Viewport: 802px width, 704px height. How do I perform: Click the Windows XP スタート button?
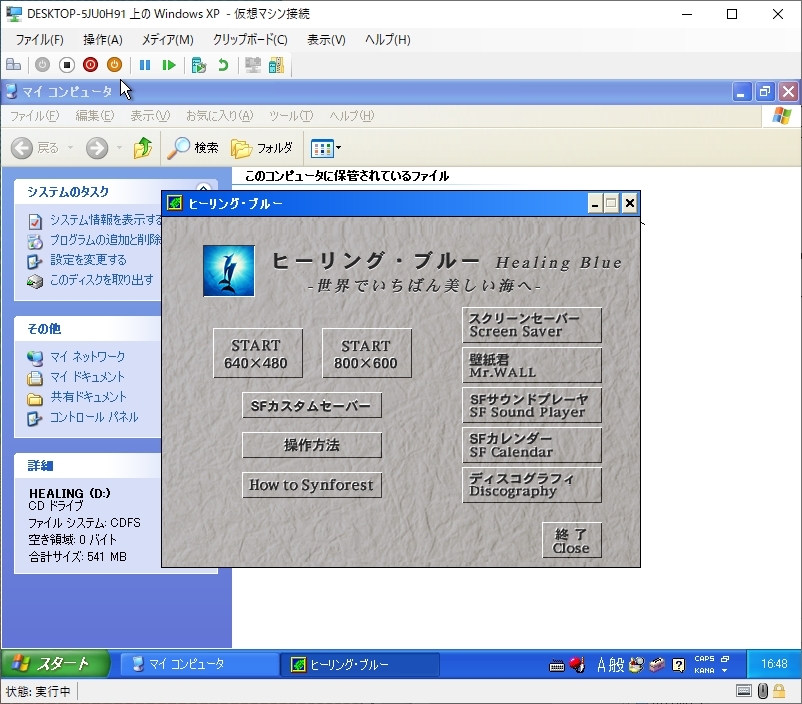pos(55,664)
